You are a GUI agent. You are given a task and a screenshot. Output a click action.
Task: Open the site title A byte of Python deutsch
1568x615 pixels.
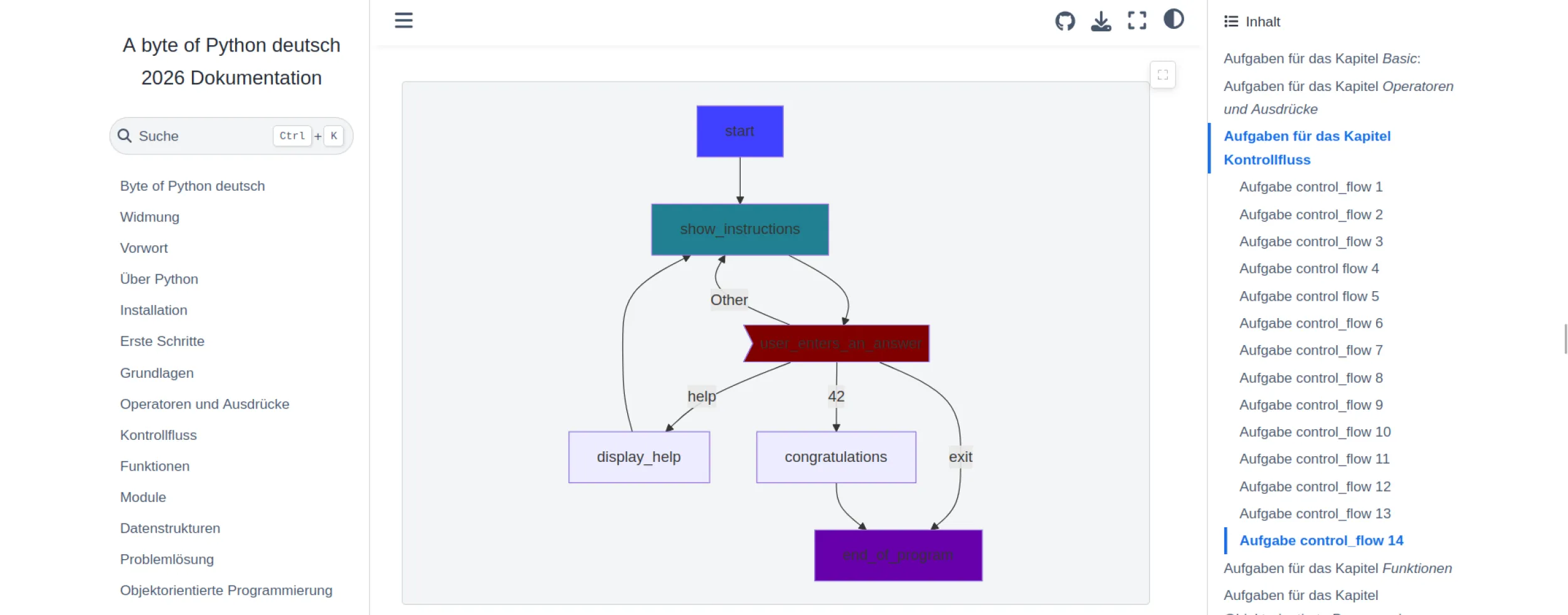coord(231,61)
